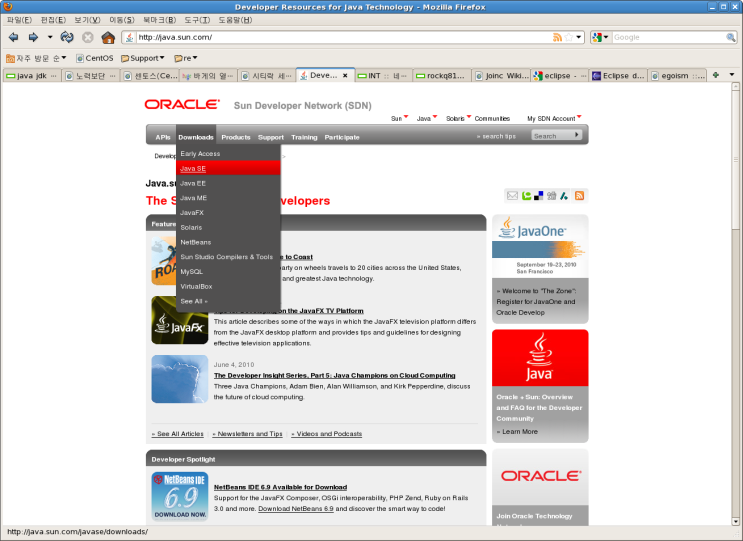Image resolution: width=743 pixels, height=541 pixels.
Task: Click the red Java logo banner
Action: pos(540,358)
